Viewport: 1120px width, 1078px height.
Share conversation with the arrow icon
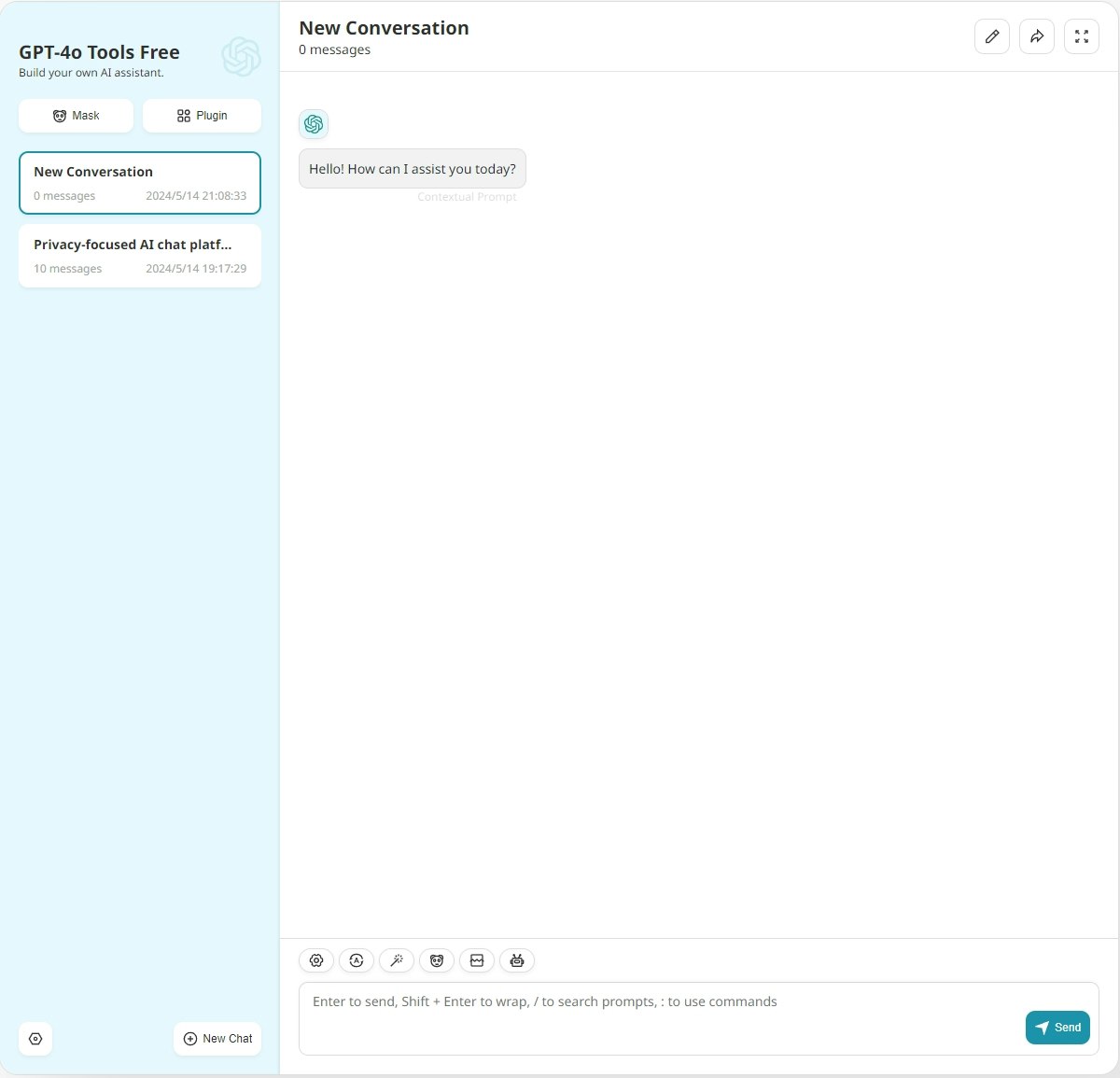(1037, 36)
